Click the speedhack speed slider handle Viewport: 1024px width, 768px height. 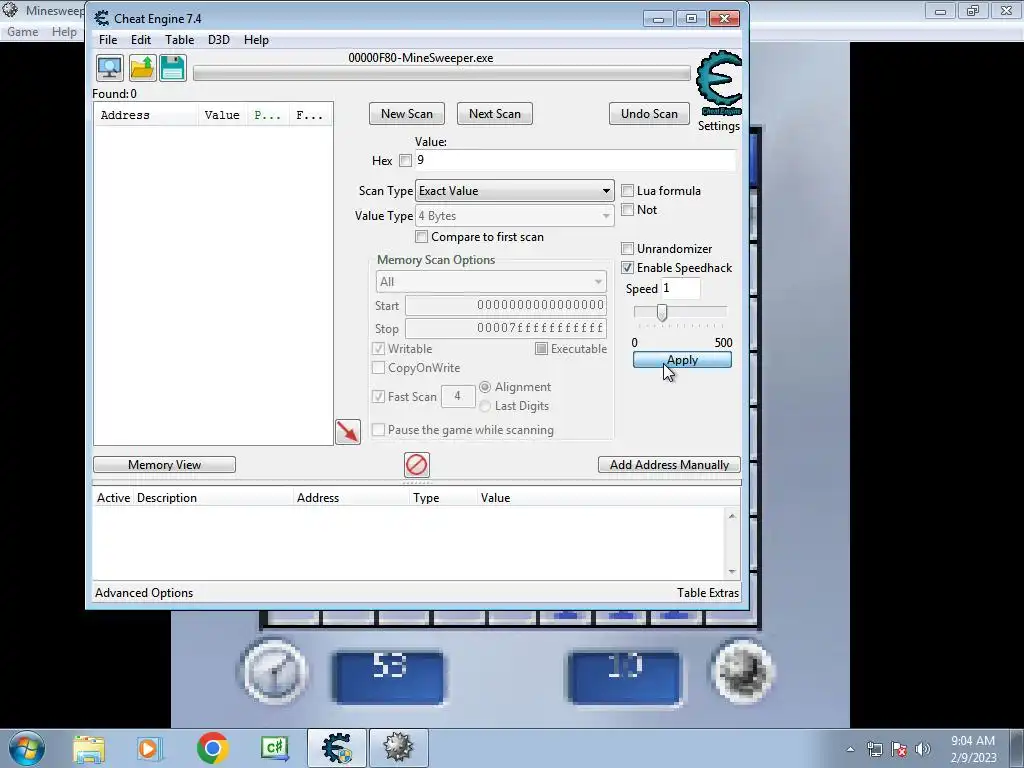(662, 313)
